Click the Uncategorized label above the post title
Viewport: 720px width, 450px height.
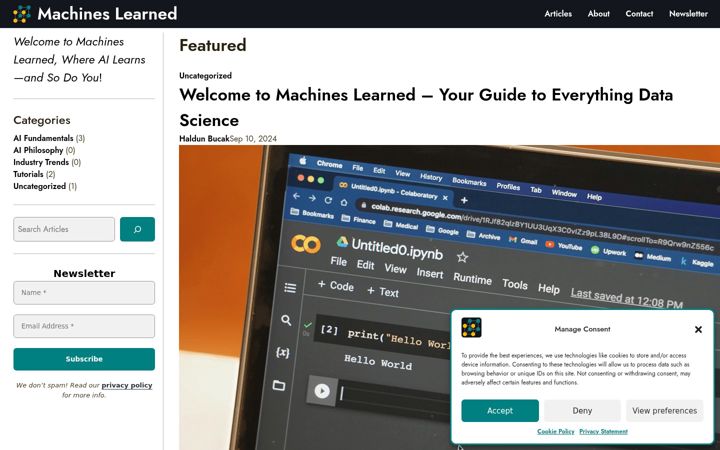pyautogui.click(x=205, y=76)
